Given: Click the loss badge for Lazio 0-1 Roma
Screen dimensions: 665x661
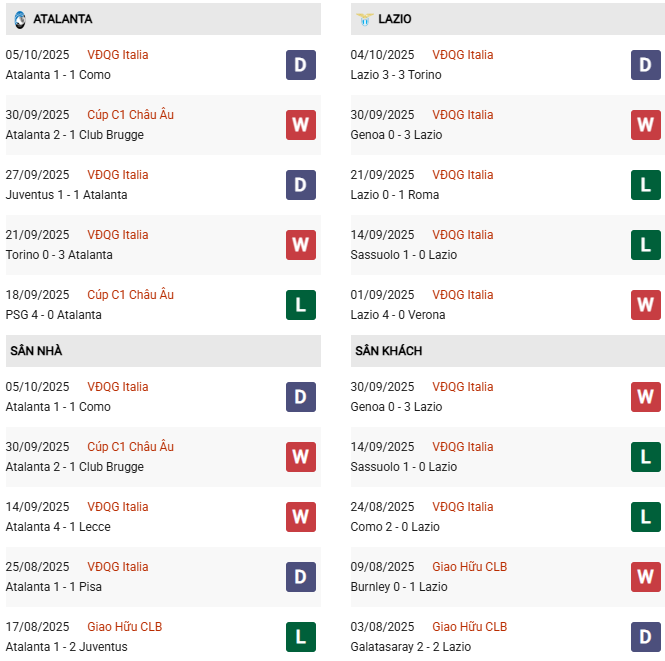Looking at the screenshot, I should pos(646,185).
